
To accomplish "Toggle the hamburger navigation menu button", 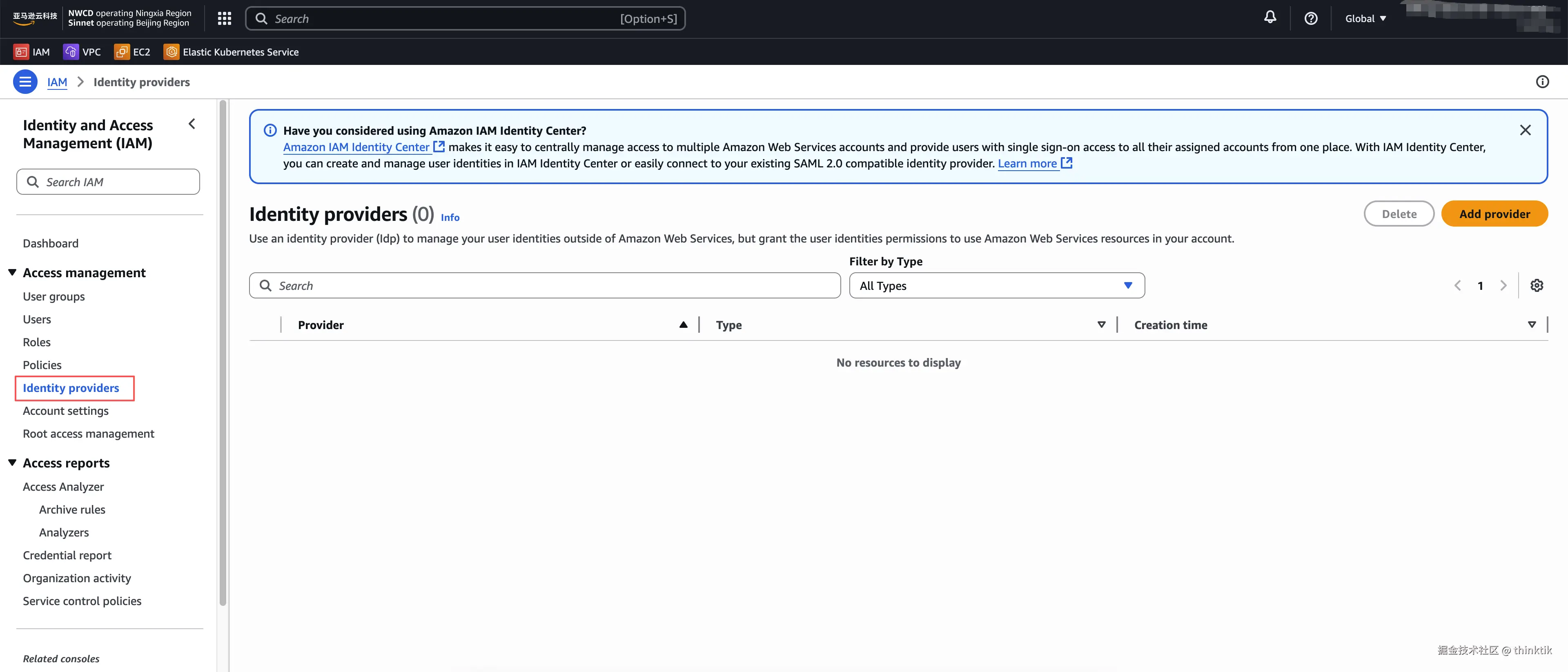I will pyautogui.click(x=25, y=82).
